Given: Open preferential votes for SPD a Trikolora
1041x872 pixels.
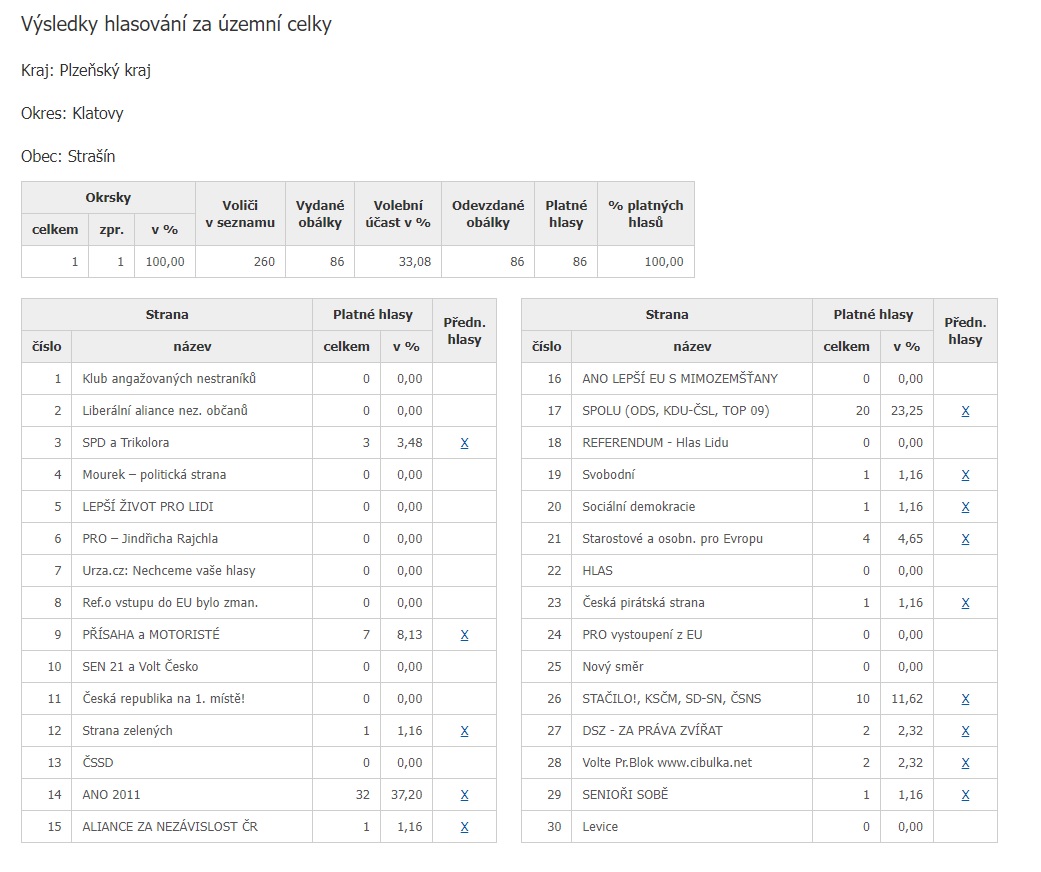Looking at the screenshot, I should pyautogui.click(x=464, y=443).
